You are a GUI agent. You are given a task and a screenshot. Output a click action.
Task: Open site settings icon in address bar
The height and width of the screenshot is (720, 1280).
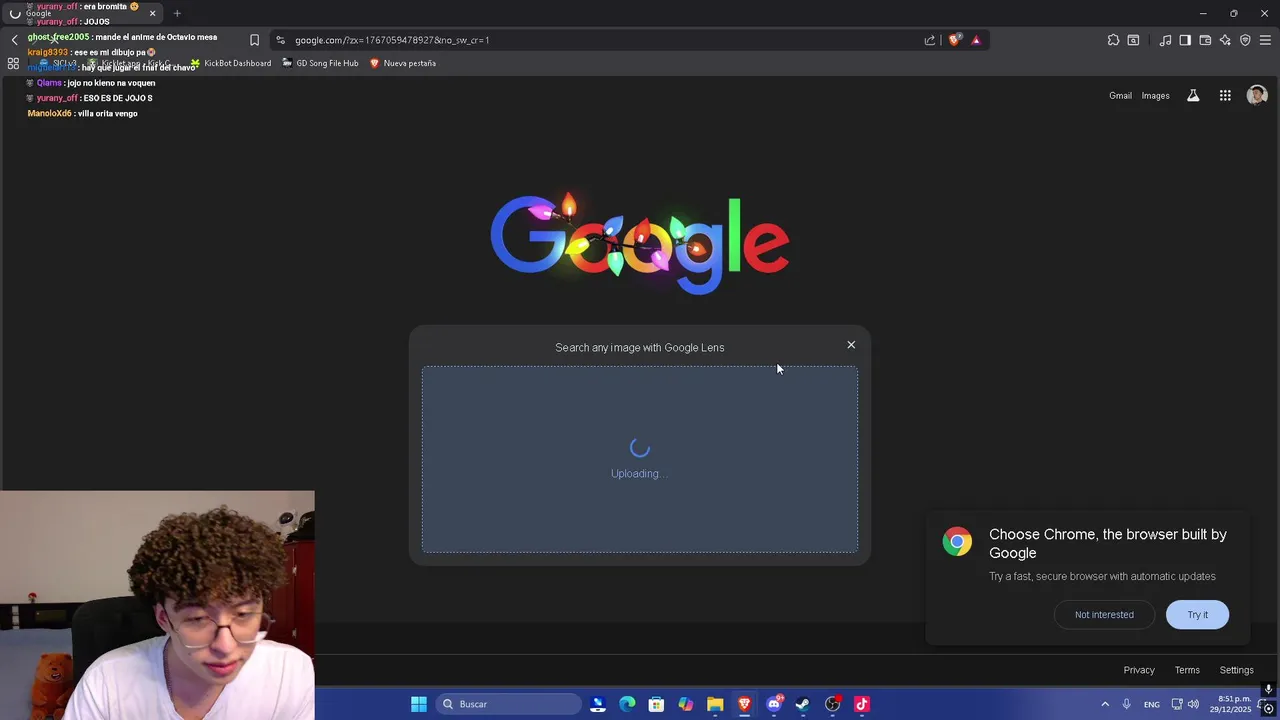coord(280,40)
